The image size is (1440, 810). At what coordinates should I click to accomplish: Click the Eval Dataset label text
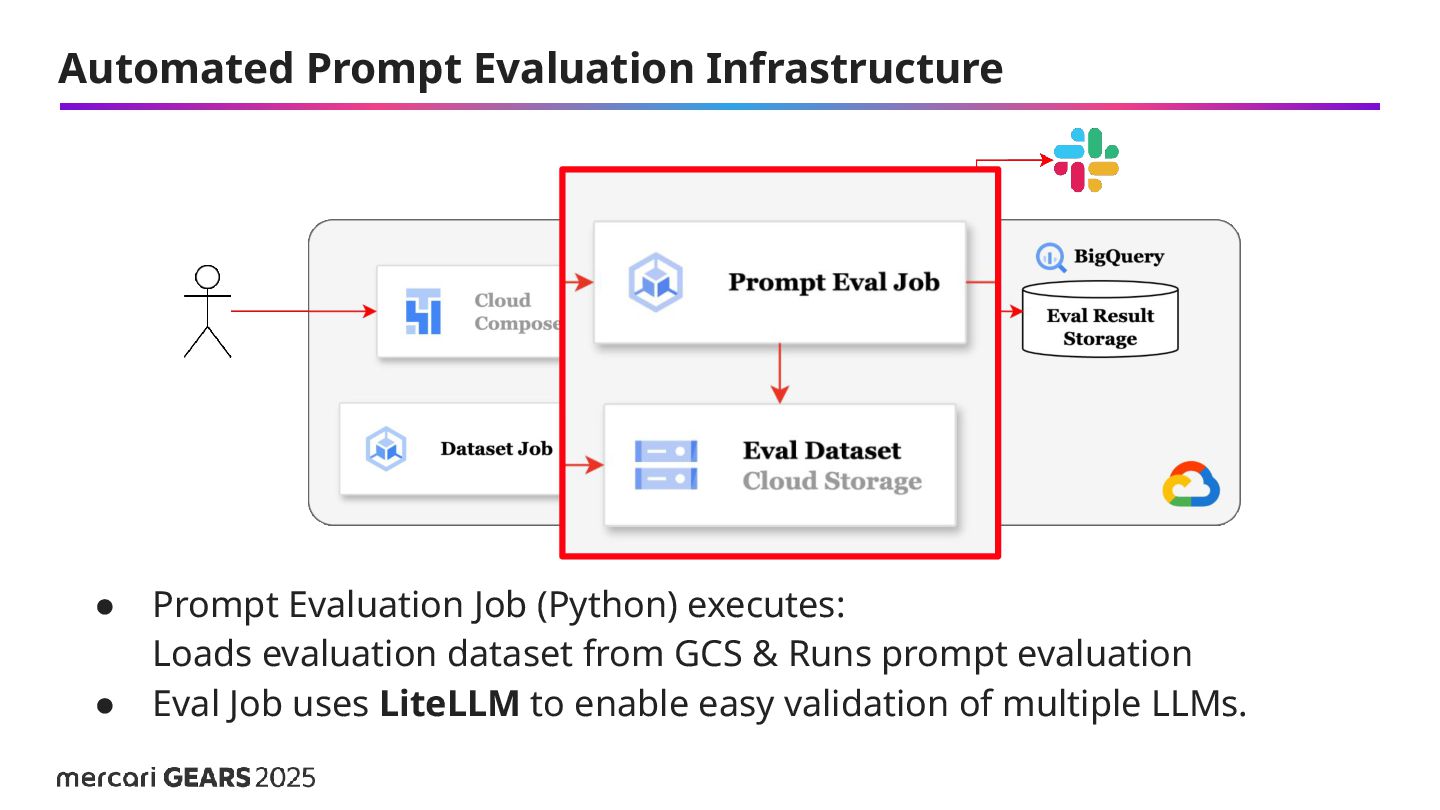822,451
